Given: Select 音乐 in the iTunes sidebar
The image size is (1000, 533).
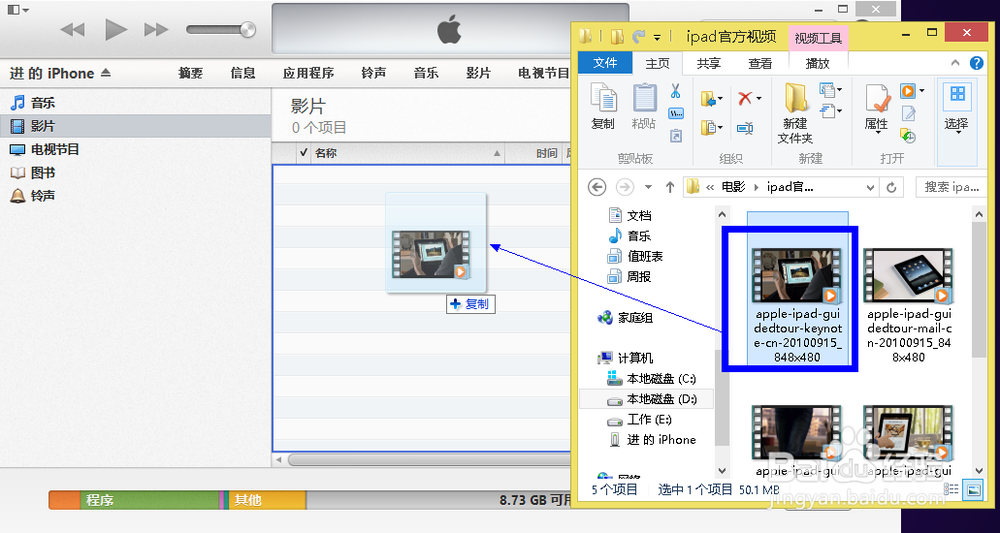Looking at the screenshot, I should click(x=135, y=103).
